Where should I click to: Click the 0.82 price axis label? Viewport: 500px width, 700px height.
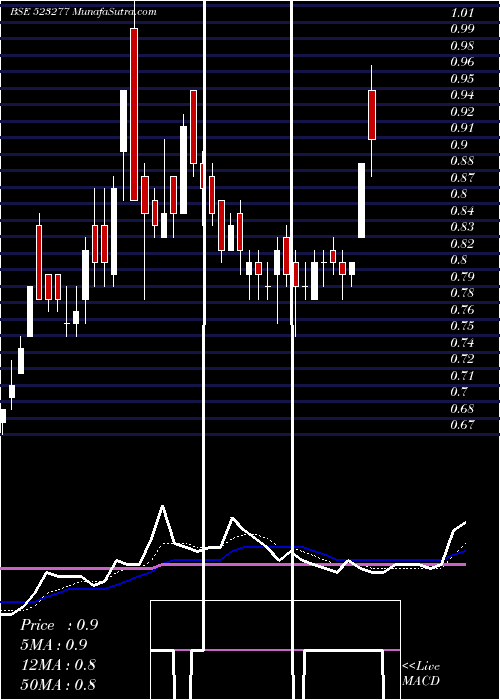461,244
